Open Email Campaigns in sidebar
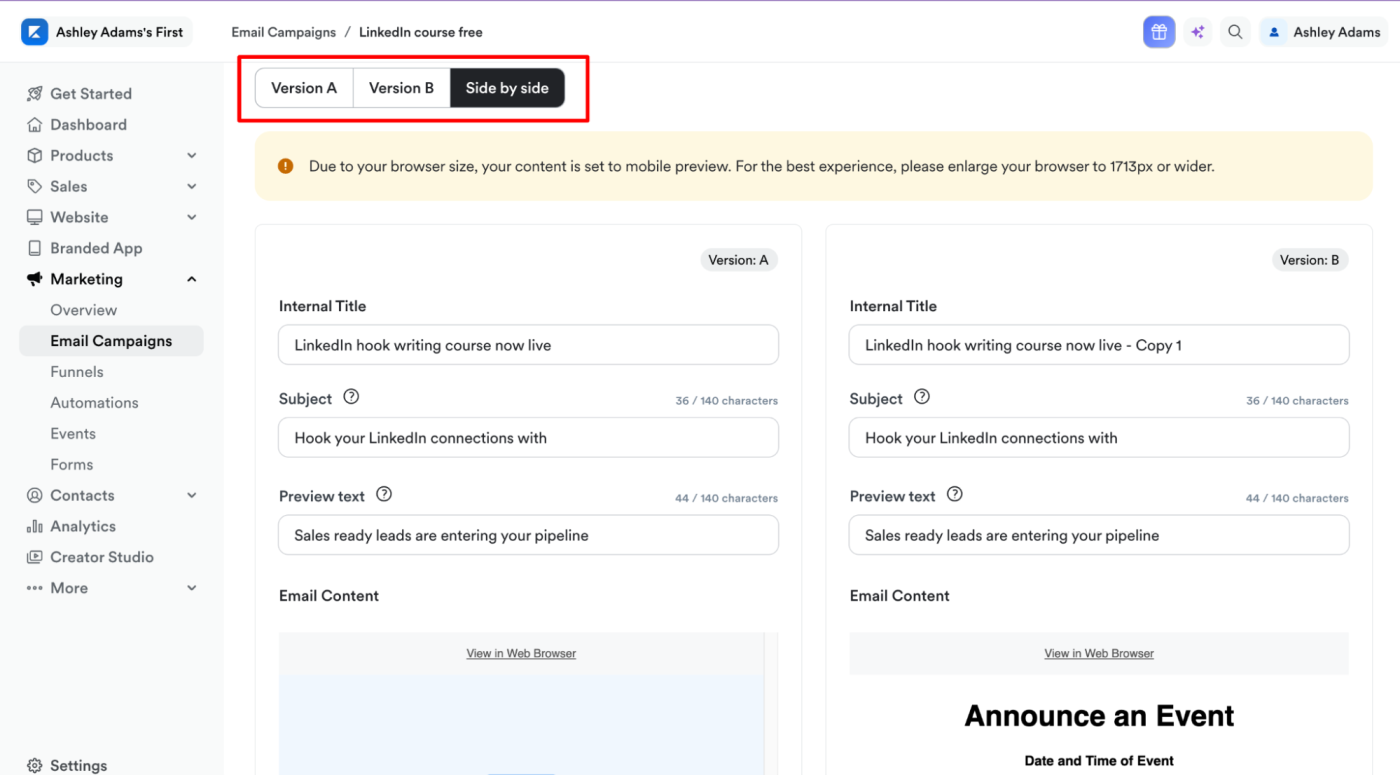The image size is (1400, 775). point(111,341)
